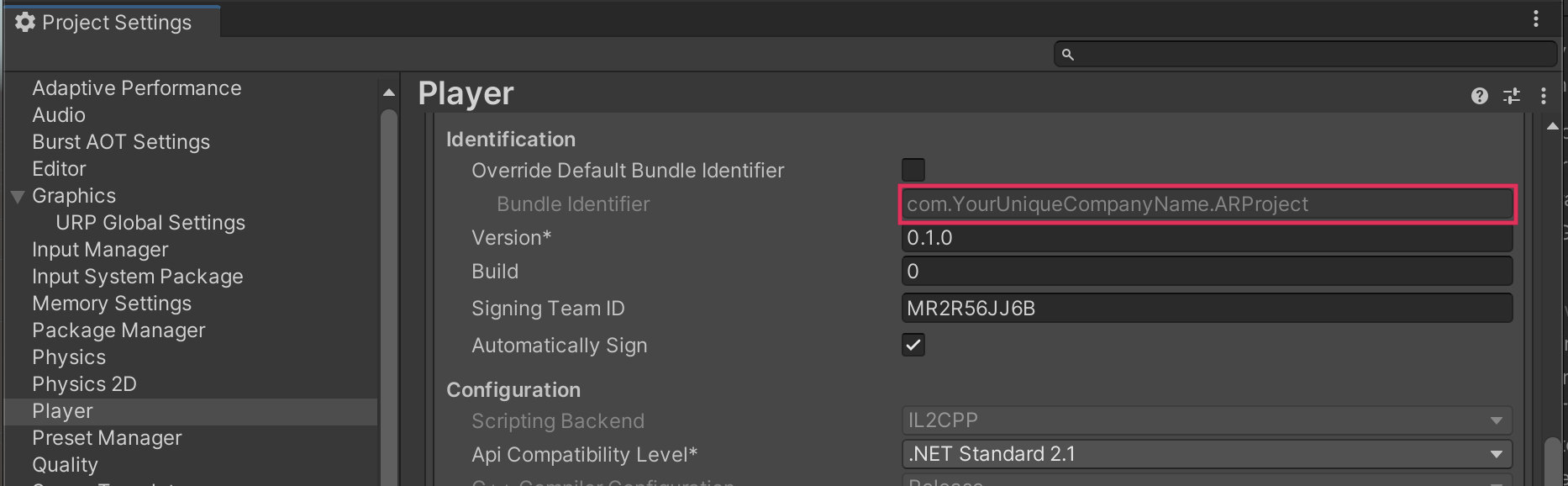Disable the Automatically Sign checkbox
The width and height of the screenshot is (1568, 486).
click(913, 345)
